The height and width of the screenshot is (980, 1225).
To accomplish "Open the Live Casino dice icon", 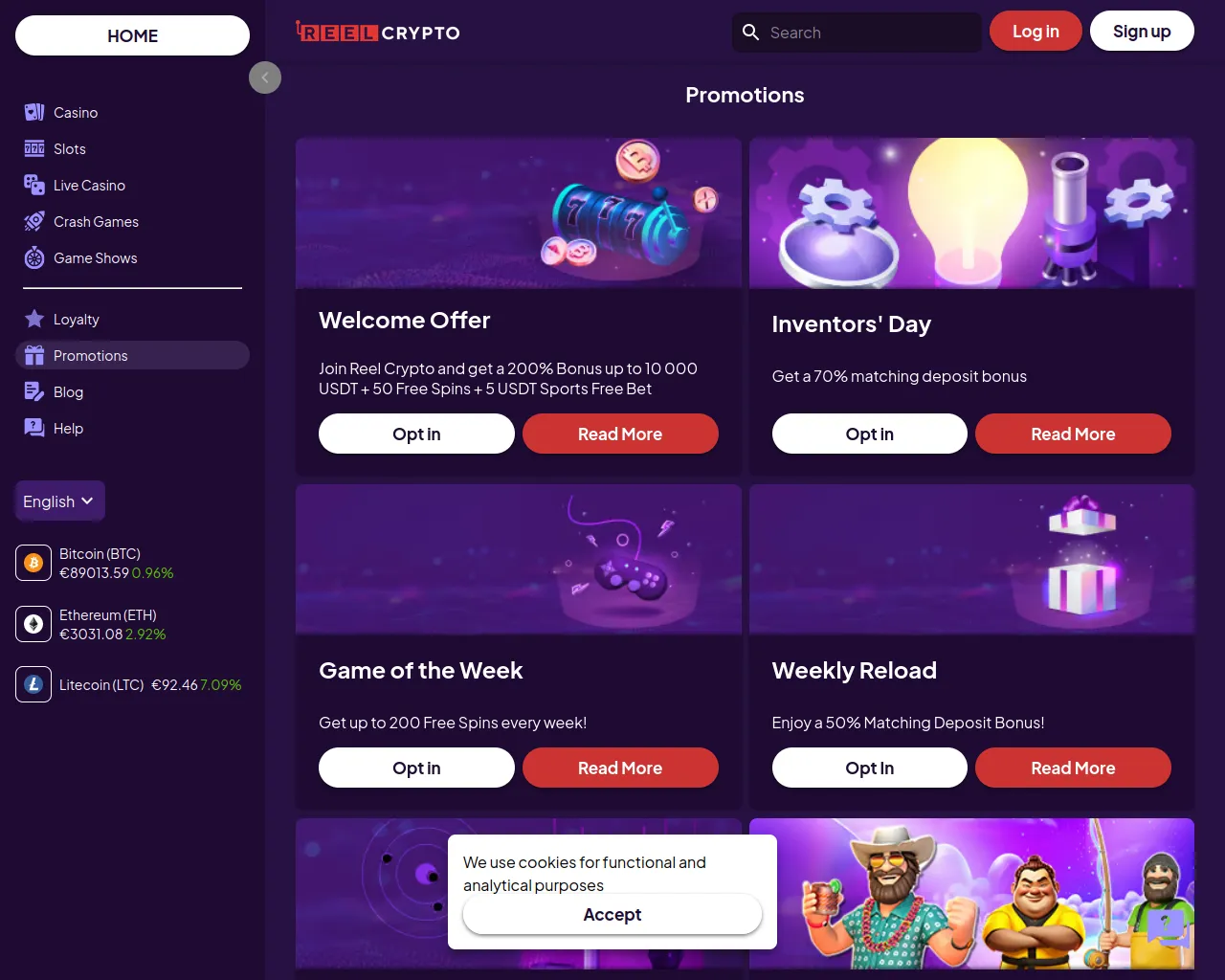I will click(34, 186).
